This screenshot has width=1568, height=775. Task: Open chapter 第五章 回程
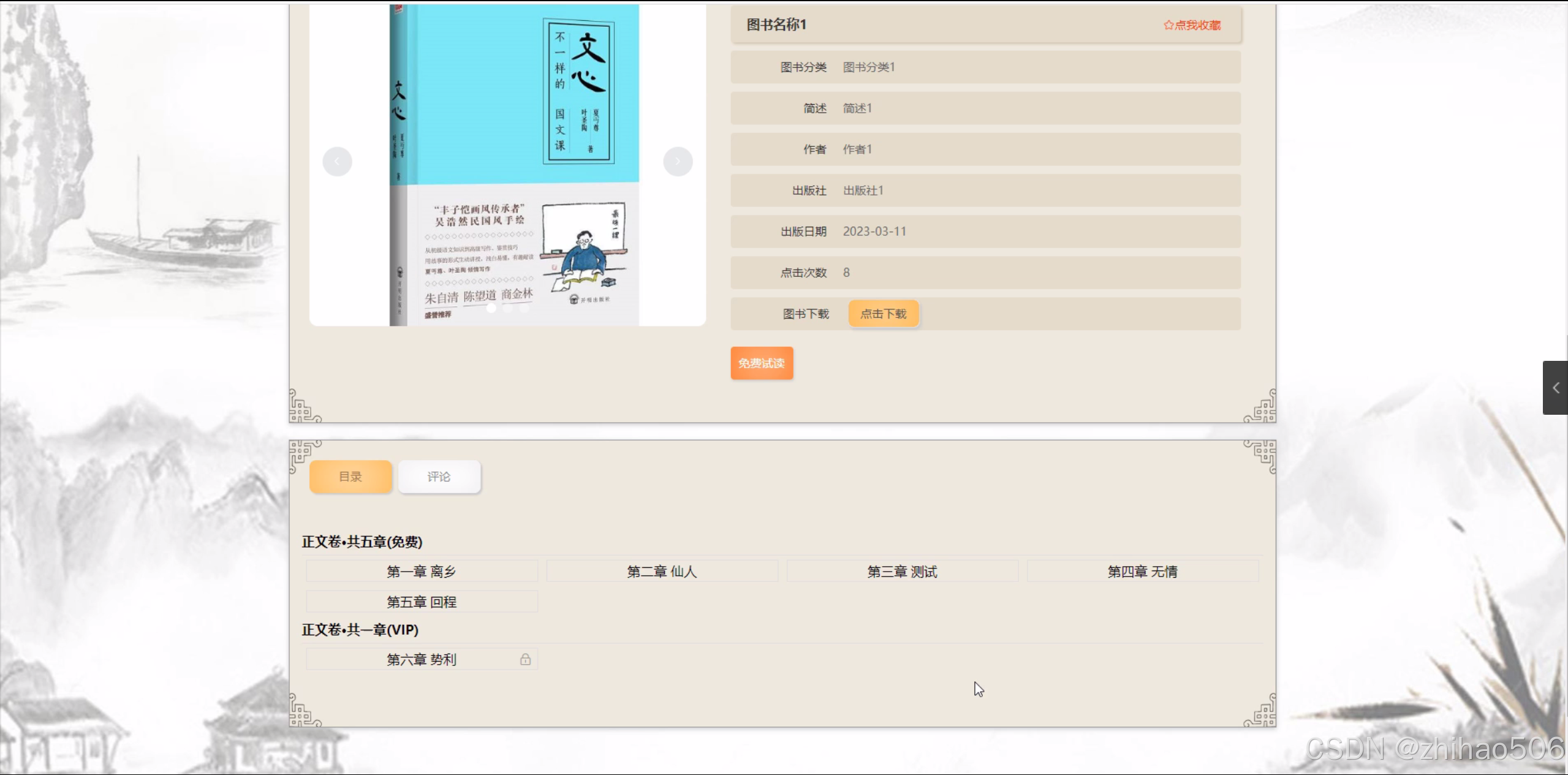(422, 602)
